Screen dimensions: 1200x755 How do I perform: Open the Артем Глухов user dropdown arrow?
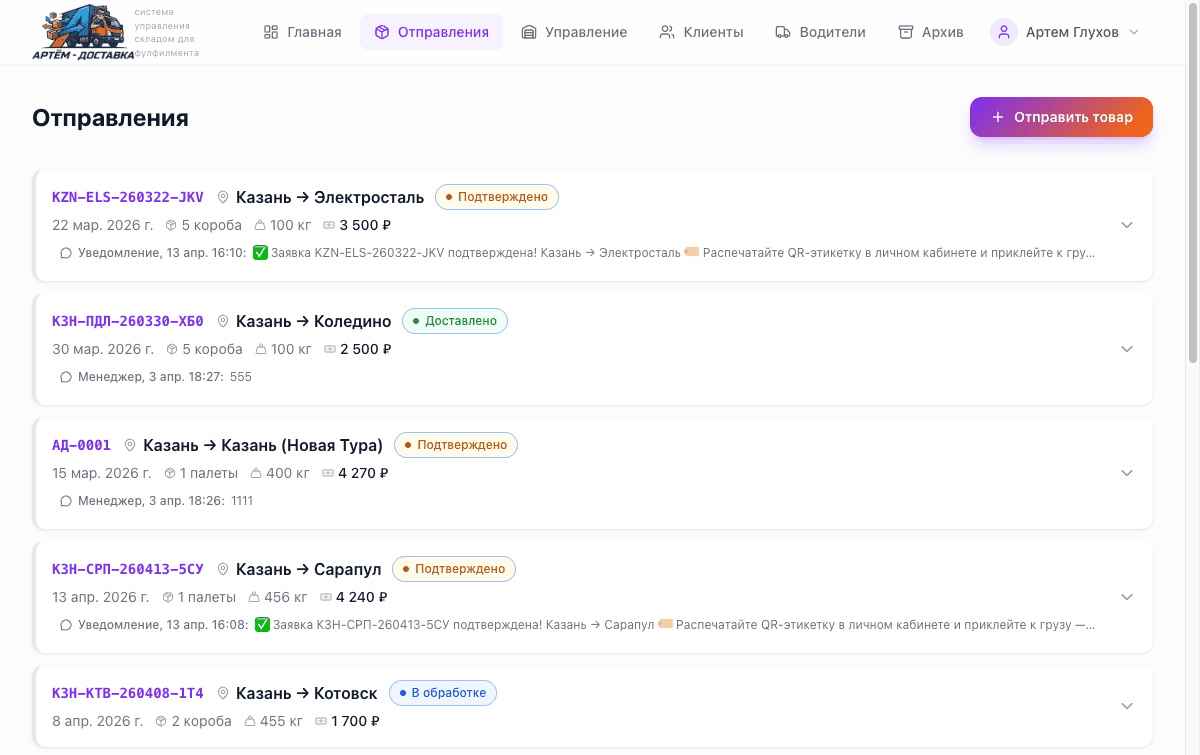tap(1134, 32)
